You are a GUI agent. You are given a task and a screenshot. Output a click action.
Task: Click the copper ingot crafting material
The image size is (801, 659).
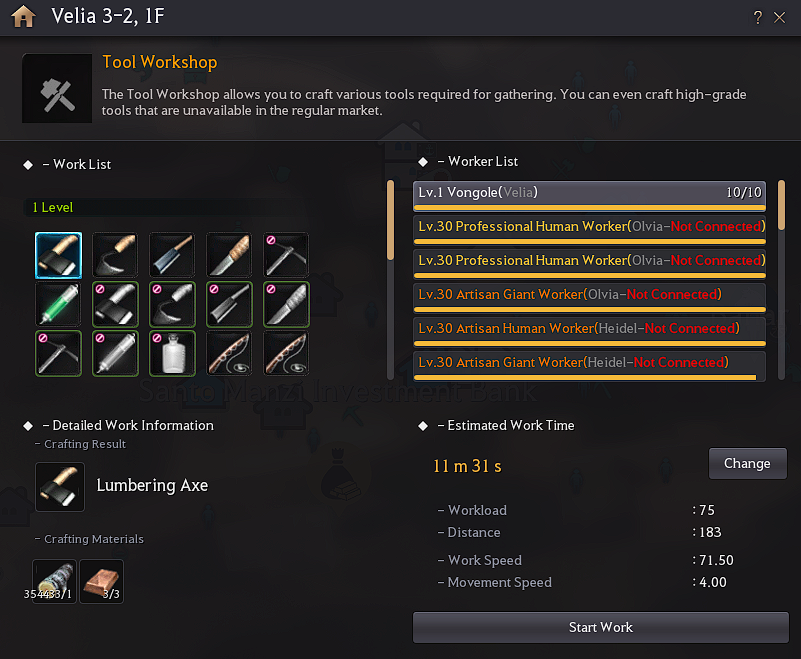click(102, 581)
